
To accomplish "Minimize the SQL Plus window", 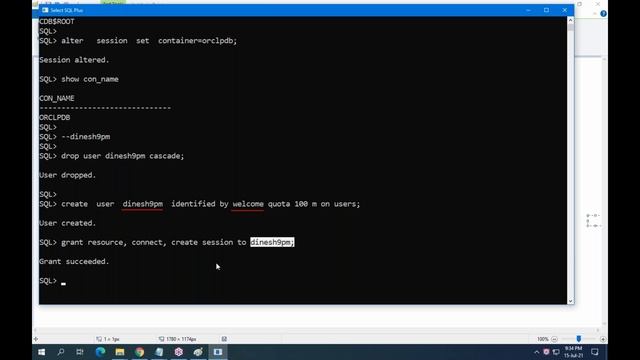I will 528,10.
